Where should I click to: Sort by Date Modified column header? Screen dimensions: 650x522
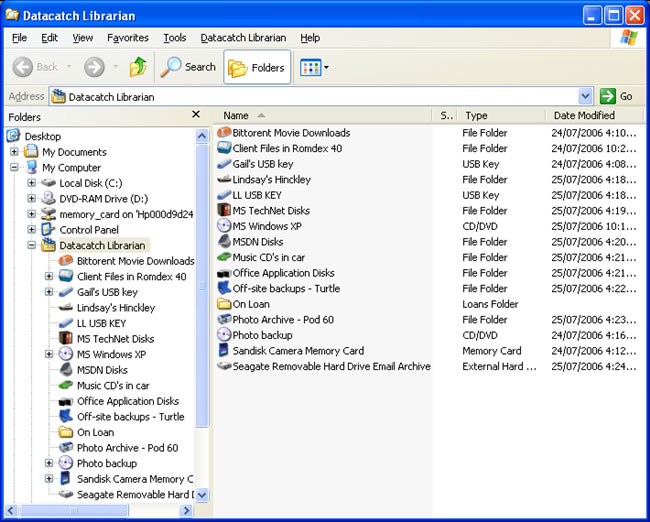tap(595, 115)
